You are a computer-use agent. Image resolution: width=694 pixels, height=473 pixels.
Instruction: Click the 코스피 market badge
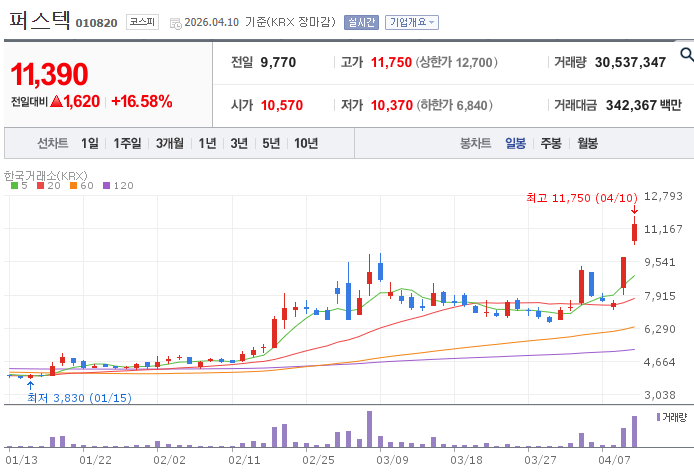[x=142, y=22]
